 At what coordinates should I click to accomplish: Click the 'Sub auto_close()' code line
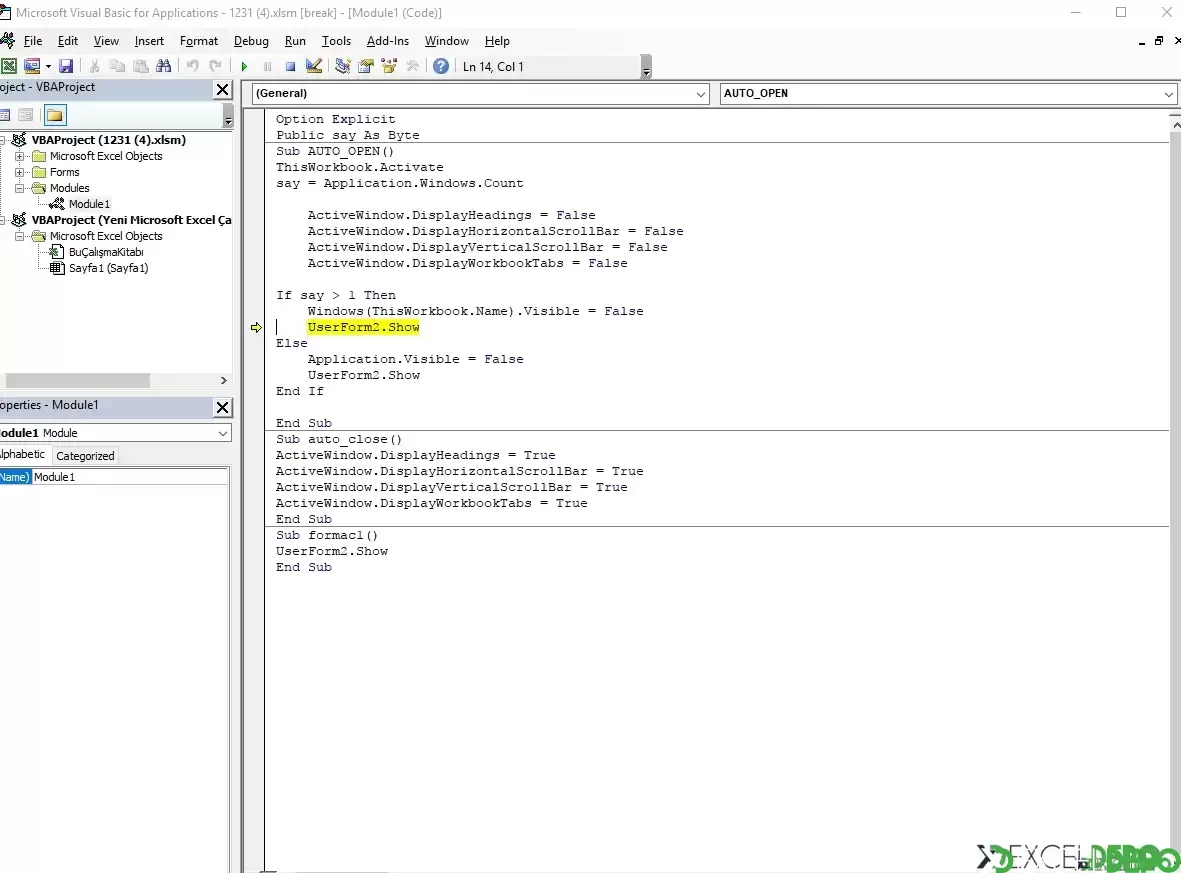click(x=339, y=439)
